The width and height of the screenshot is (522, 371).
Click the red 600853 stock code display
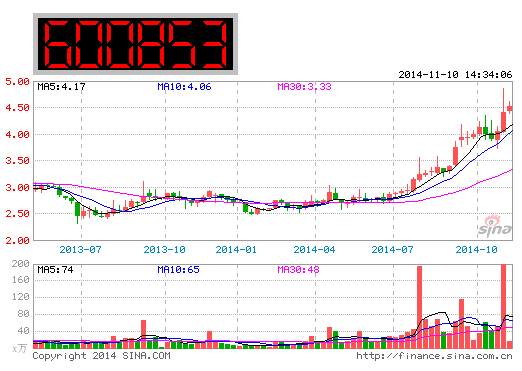(x=135, y=44)
